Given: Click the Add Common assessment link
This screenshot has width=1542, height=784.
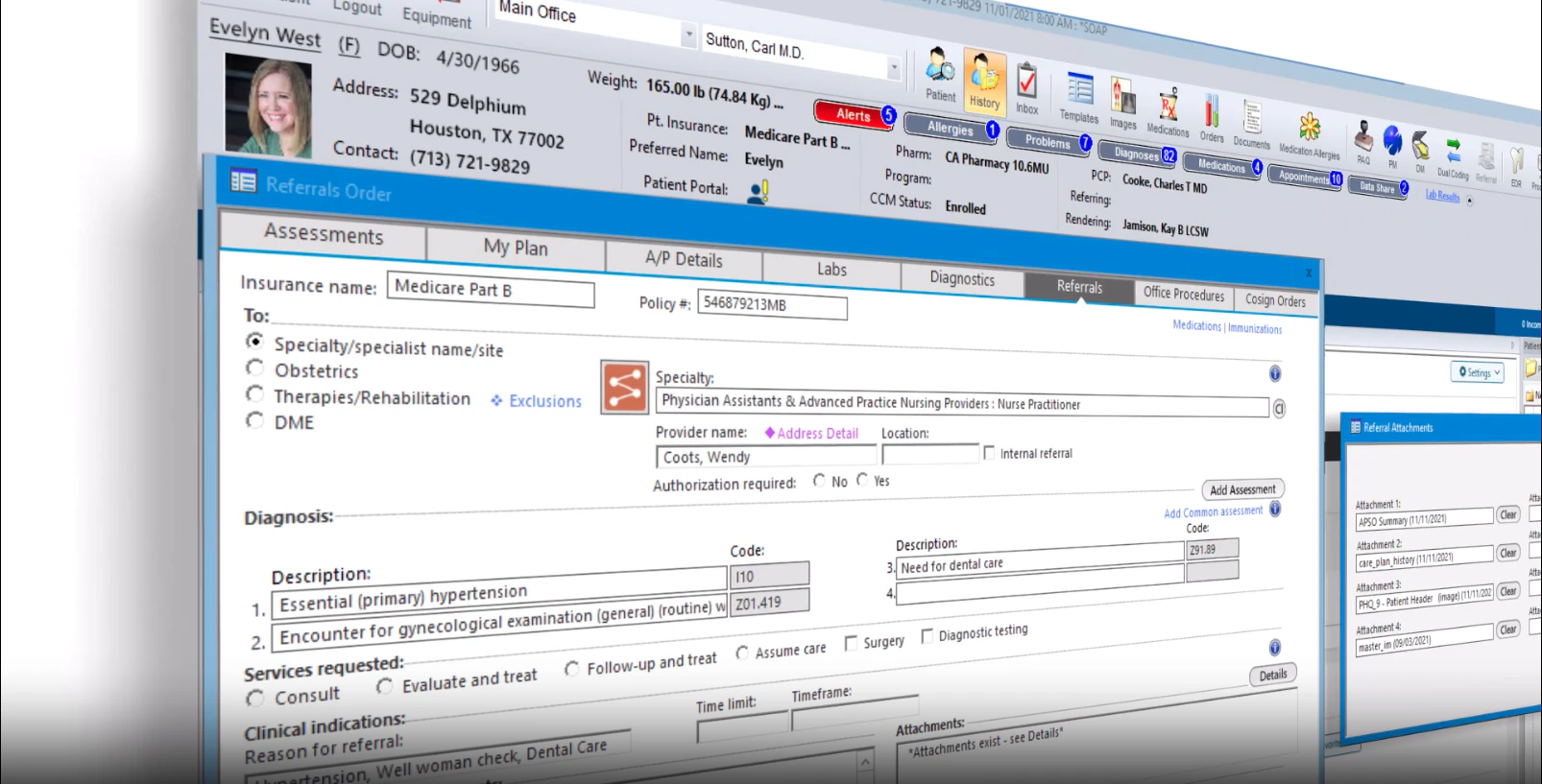Looking at the screenshot, I should 1214,512.
